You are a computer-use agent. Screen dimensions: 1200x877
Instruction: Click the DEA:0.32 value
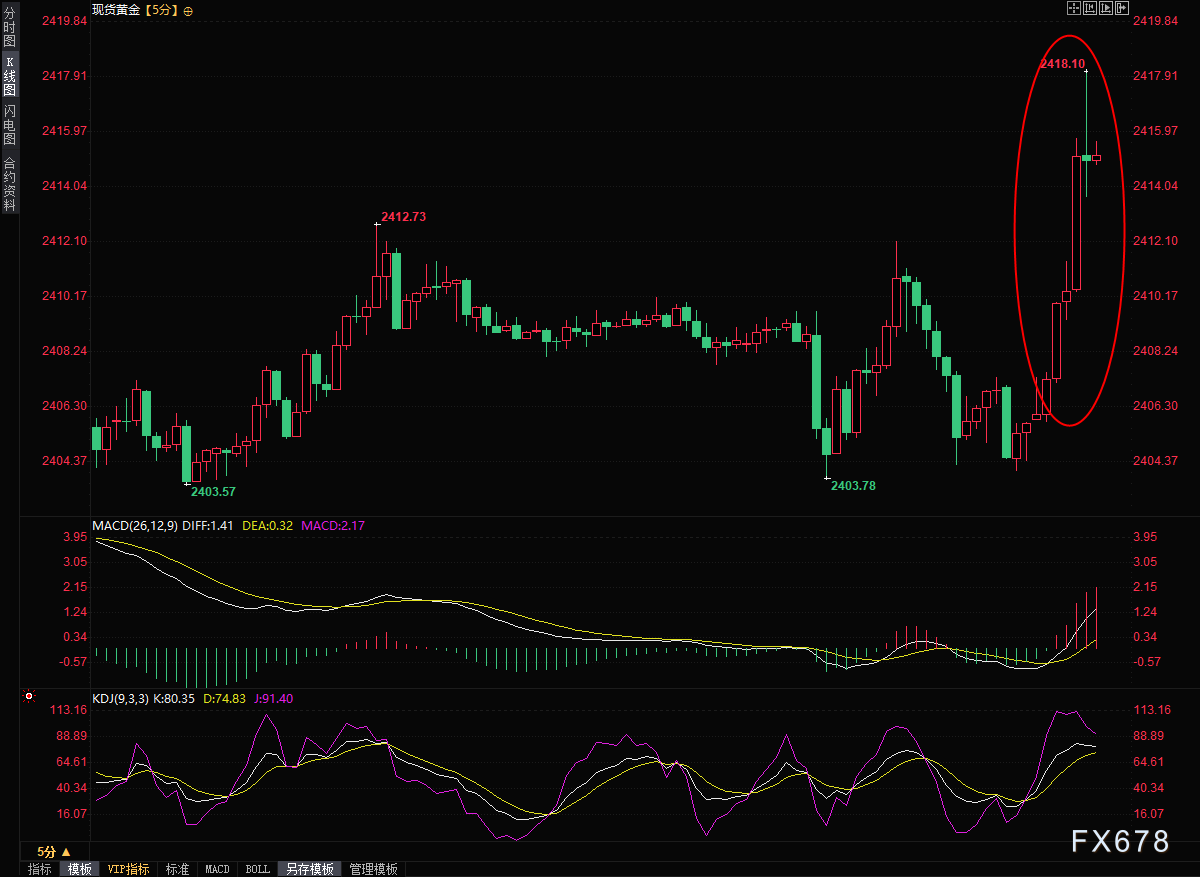(x=268, y=525)
